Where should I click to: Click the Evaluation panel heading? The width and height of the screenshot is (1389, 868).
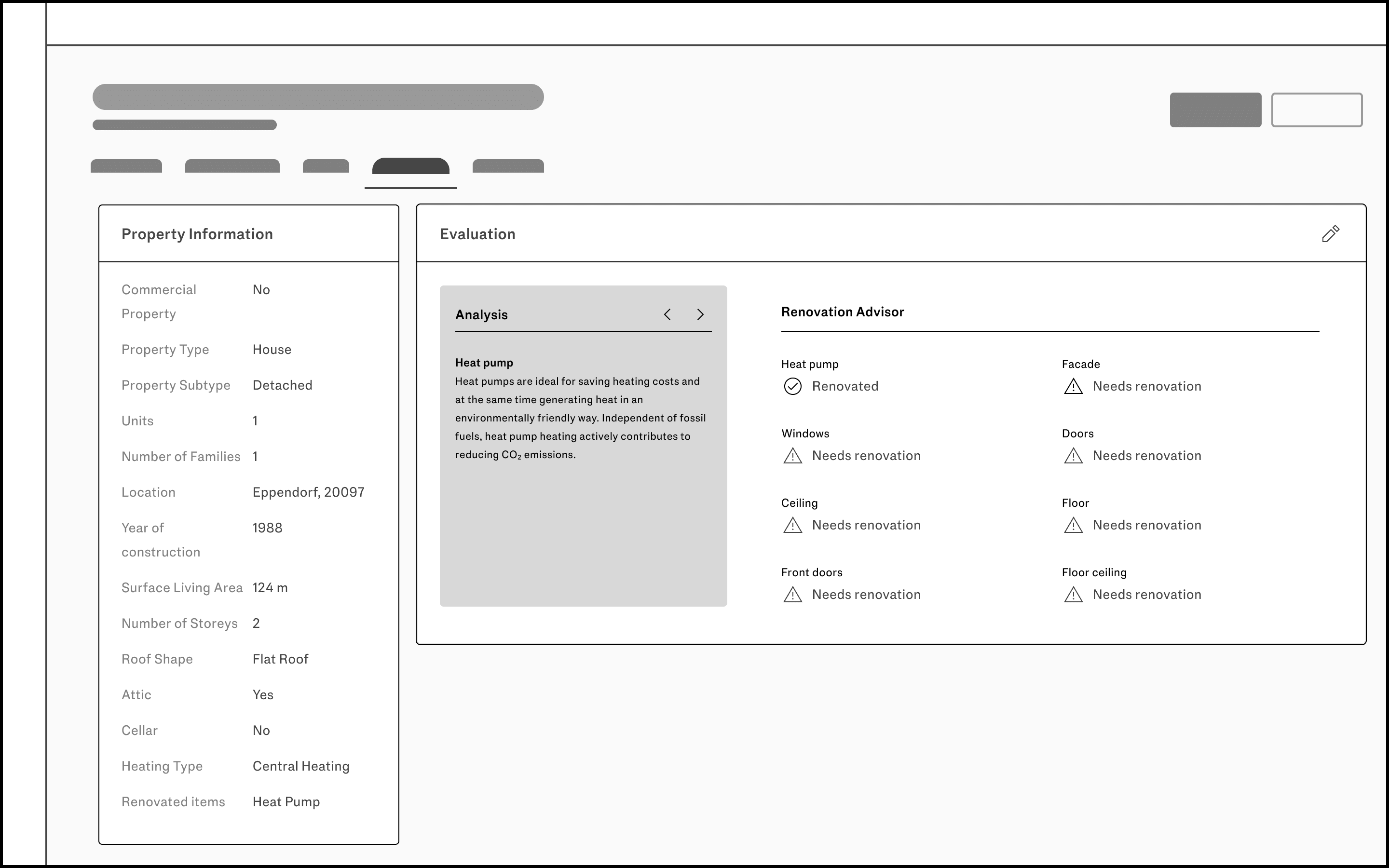[477, 234]
